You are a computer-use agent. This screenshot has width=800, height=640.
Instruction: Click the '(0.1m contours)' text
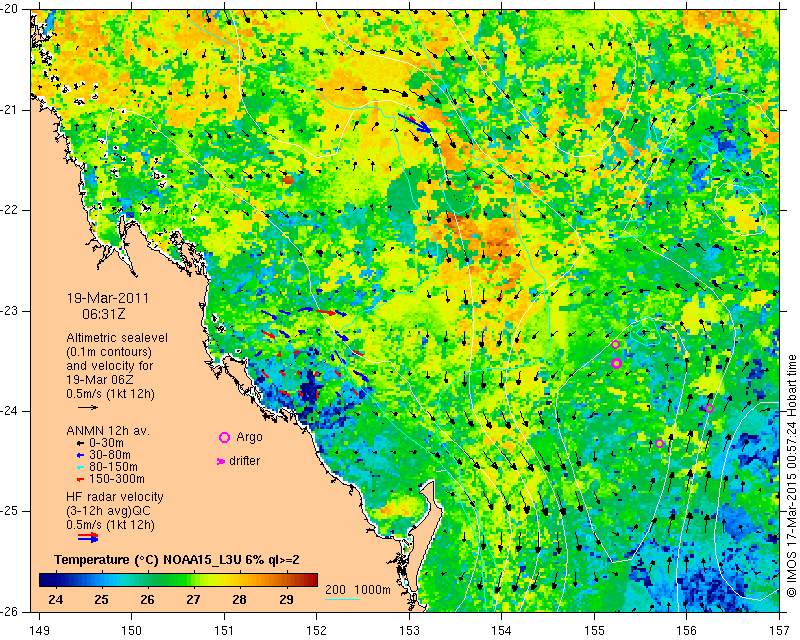coord(109,352)
